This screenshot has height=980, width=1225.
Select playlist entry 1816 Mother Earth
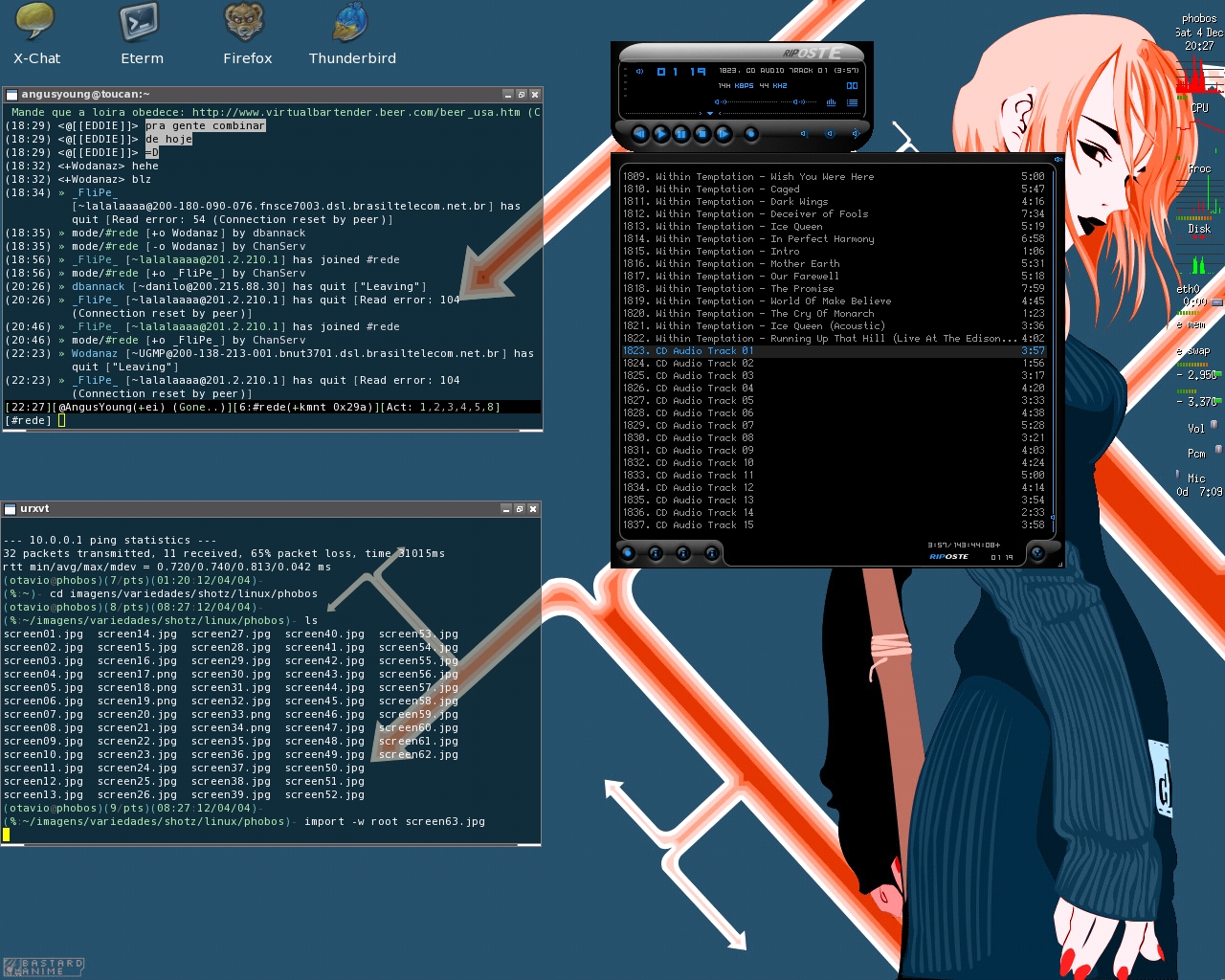(834, 264)
